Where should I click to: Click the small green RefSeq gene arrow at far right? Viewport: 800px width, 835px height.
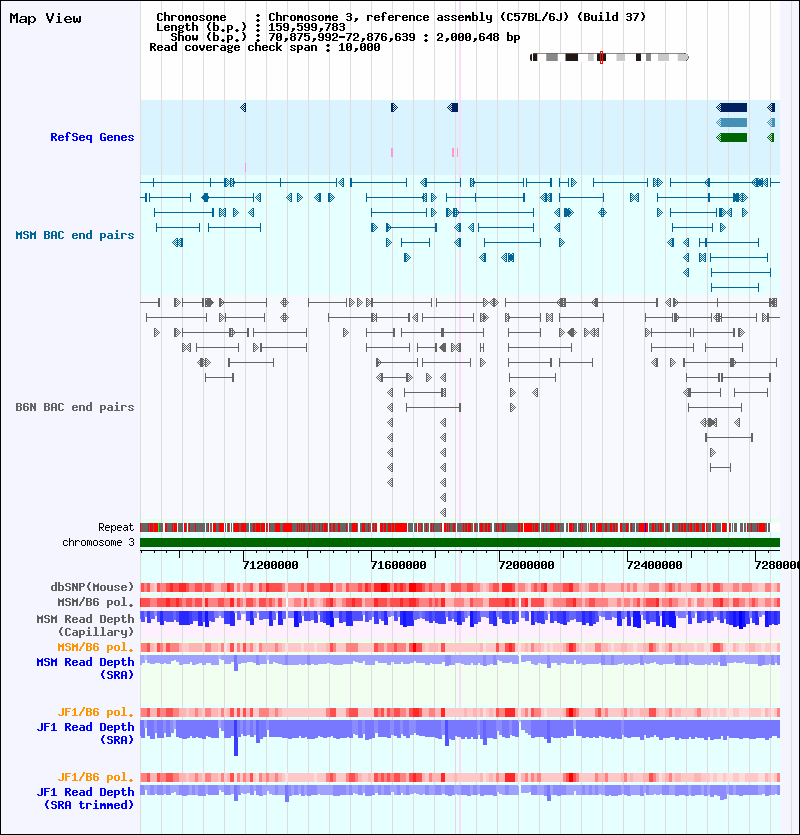pyautogui.click(x=771, y=137)
